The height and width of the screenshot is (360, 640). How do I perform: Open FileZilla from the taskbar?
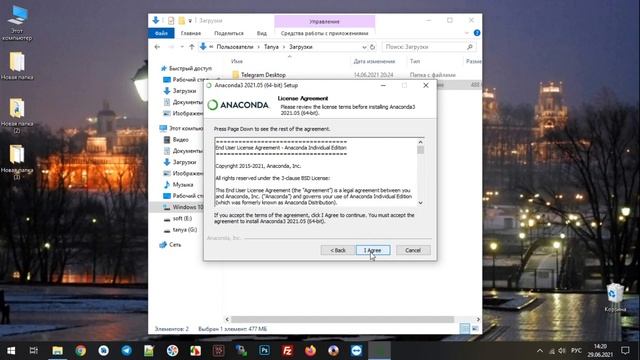pyautogui.click(x=287, y=351)
